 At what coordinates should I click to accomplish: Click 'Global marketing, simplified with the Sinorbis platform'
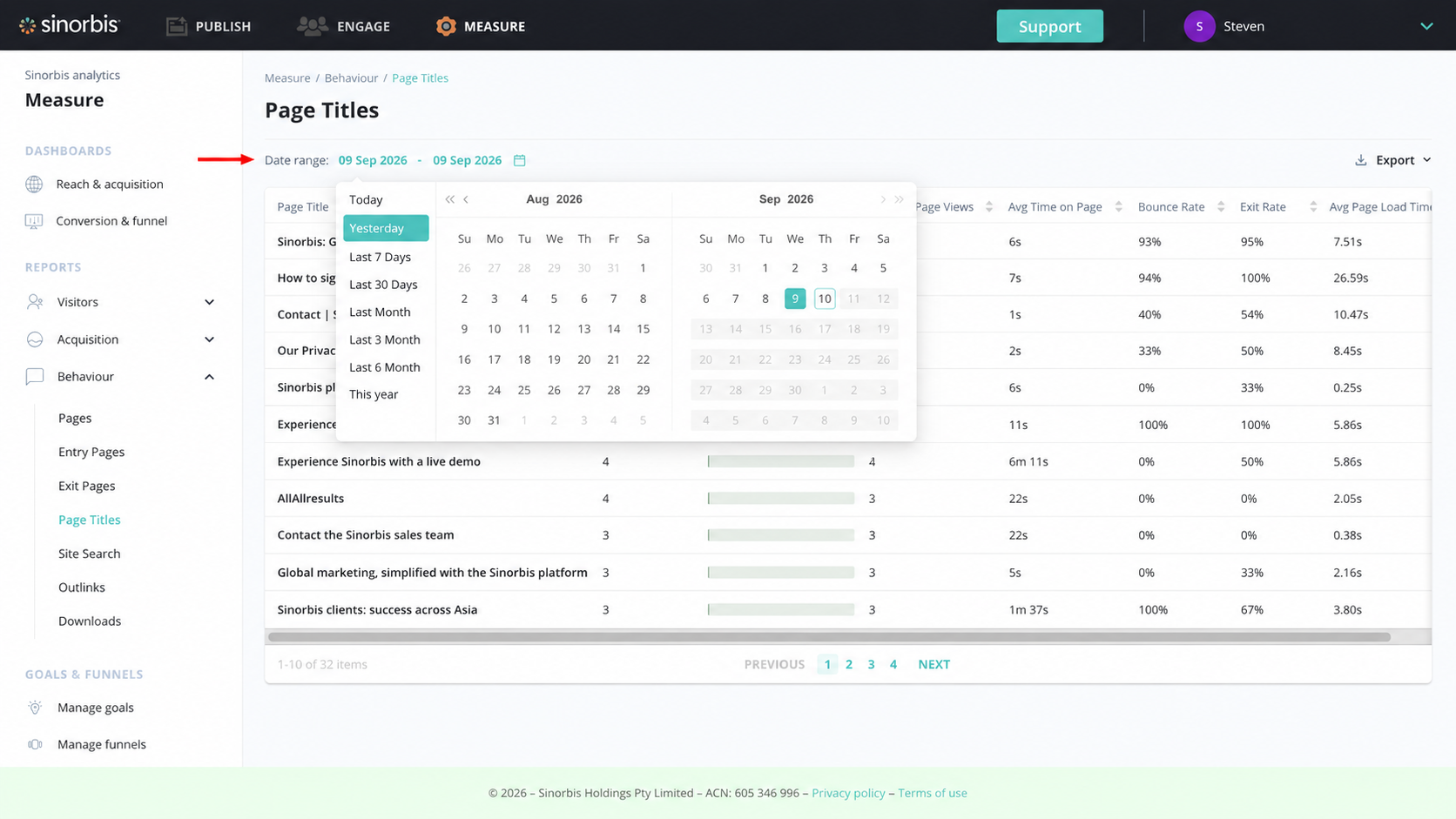click(433, 573)
